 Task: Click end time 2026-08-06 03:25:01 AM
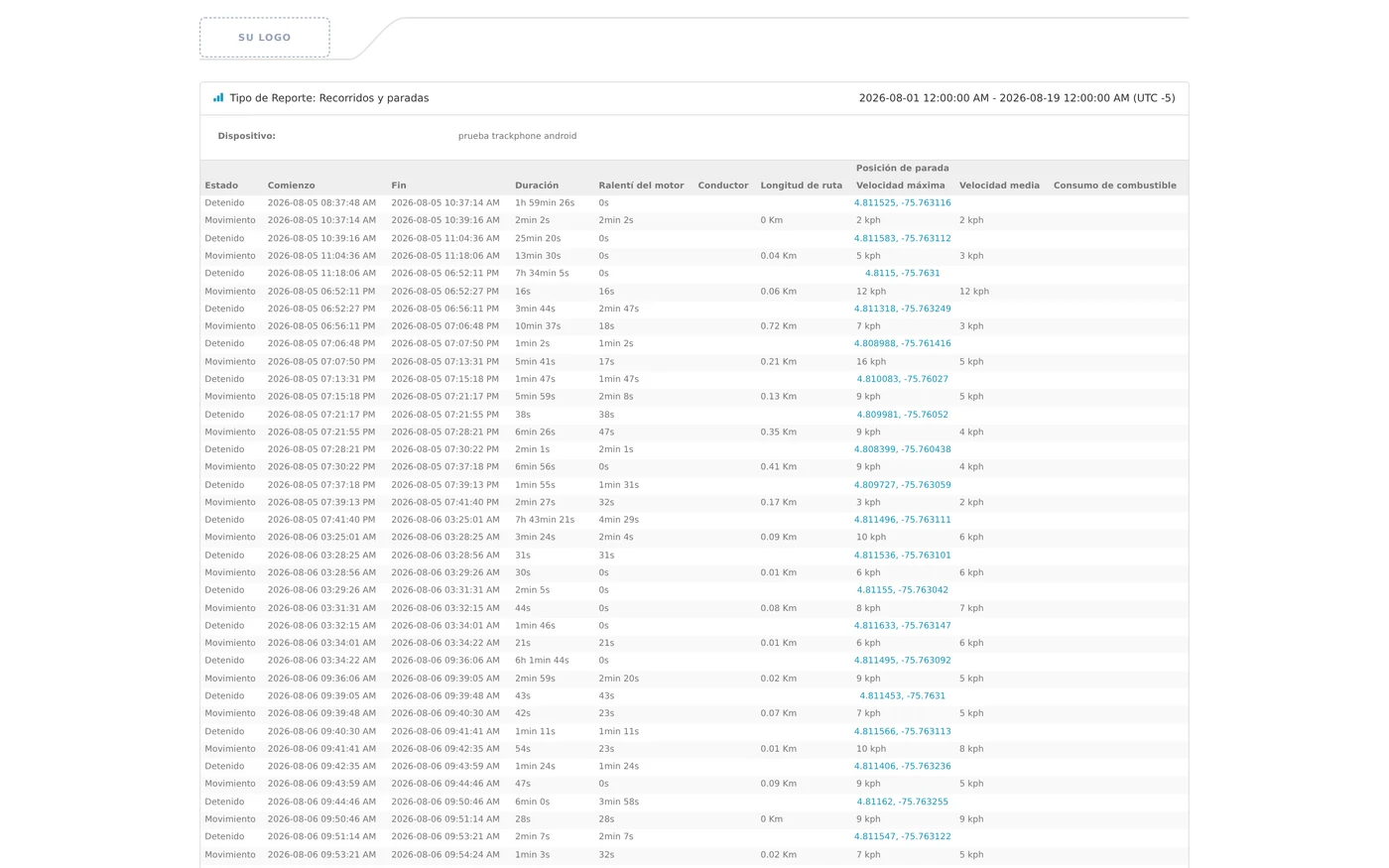tap(445, 520)
